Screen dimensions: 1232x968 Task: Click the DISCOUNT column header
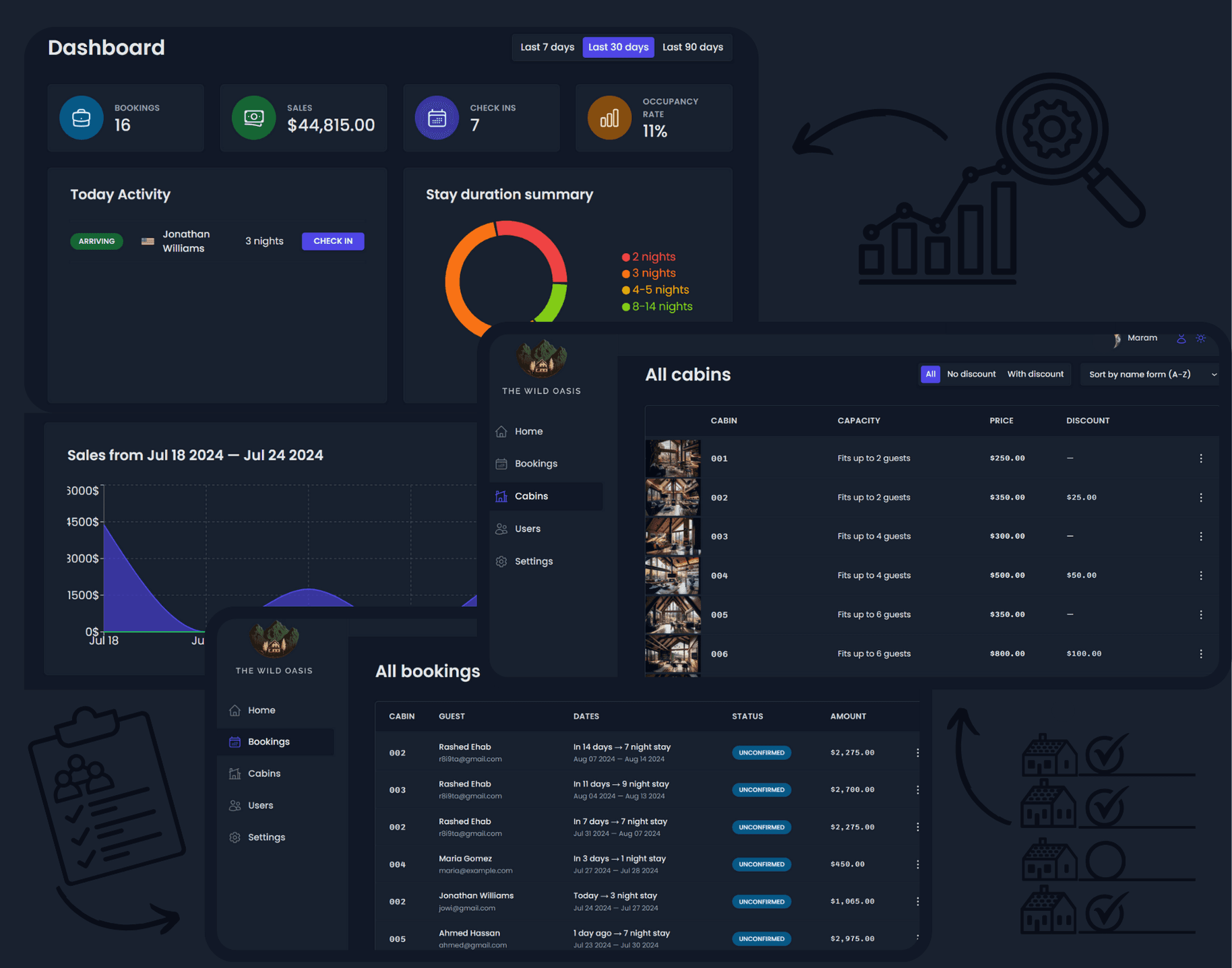pyautogui.click(x=1088, y=420)
